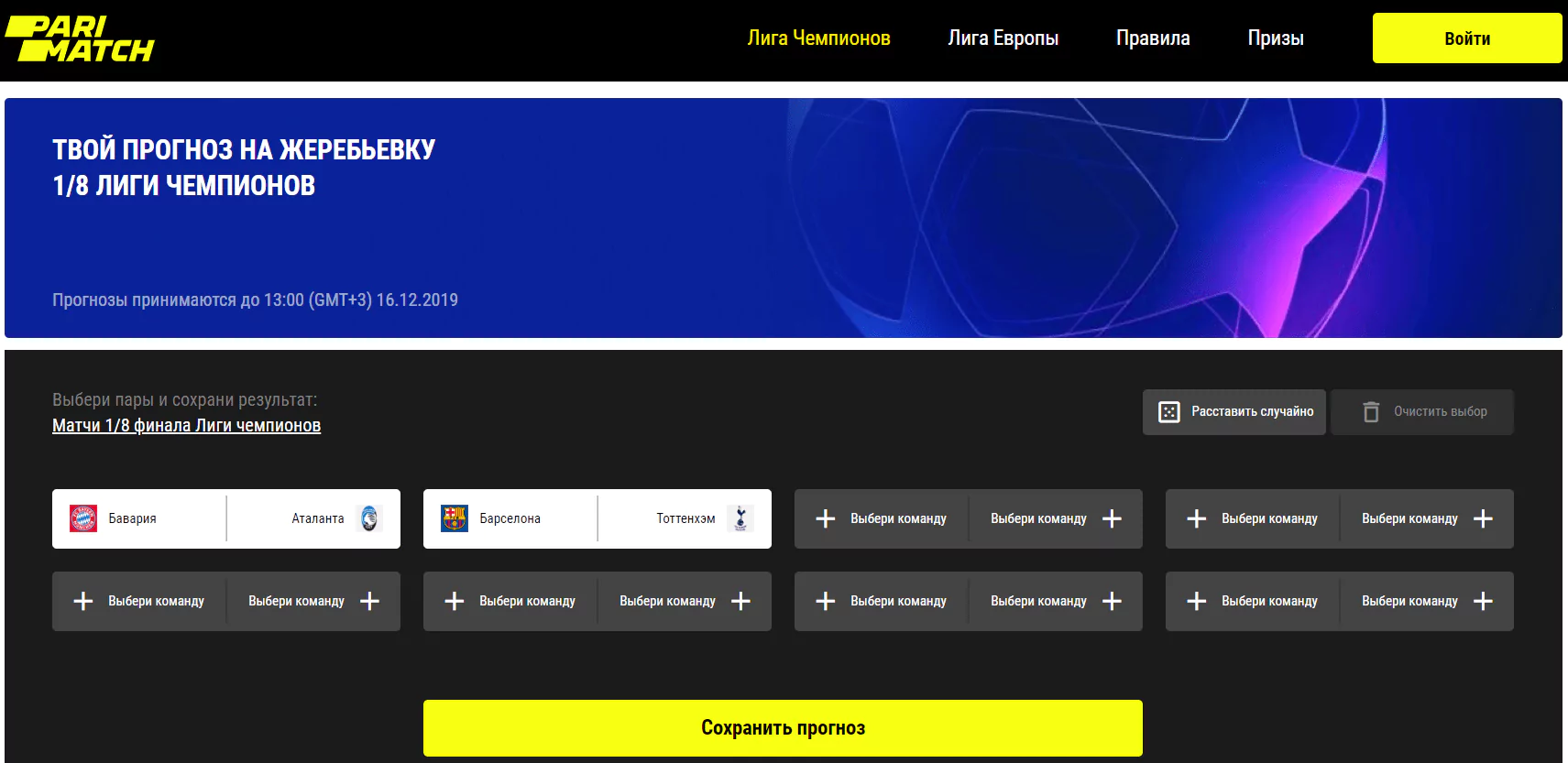Viewport: 1568px width, 763px height.
Task: Open the Матчи 1/8 финала Лиги чемпионов link
Action: (x=187, y=425)
